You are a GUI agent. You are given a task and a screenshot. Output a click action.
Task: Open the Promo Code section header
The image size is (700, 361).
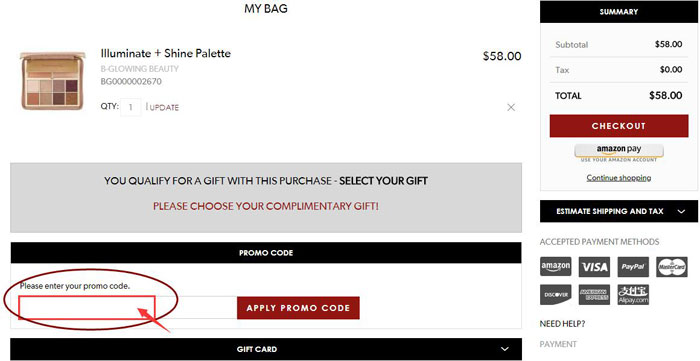[266, 253]
